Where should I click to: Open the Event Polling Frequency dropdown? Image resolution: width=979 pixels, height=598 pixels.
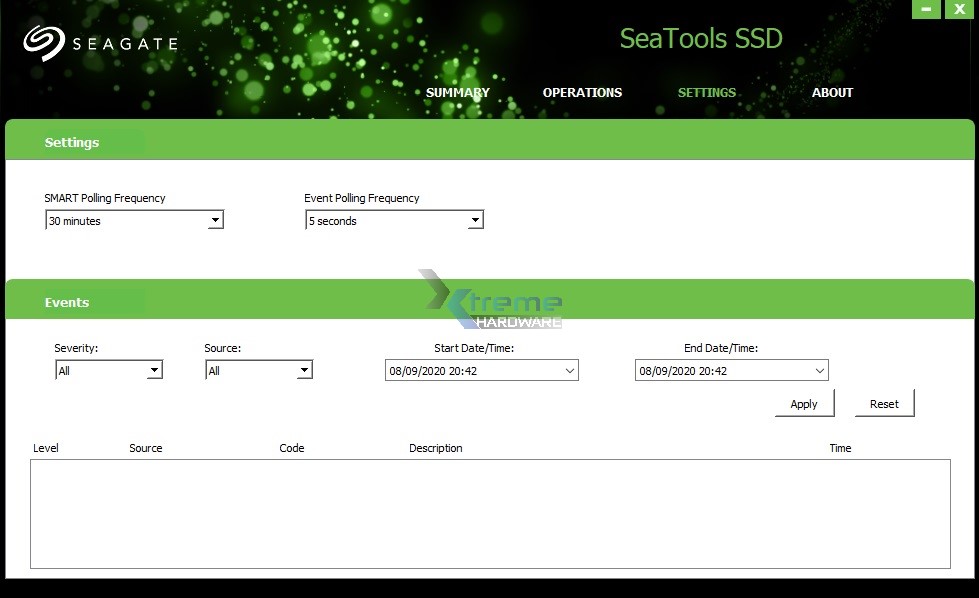click(476, 220)
